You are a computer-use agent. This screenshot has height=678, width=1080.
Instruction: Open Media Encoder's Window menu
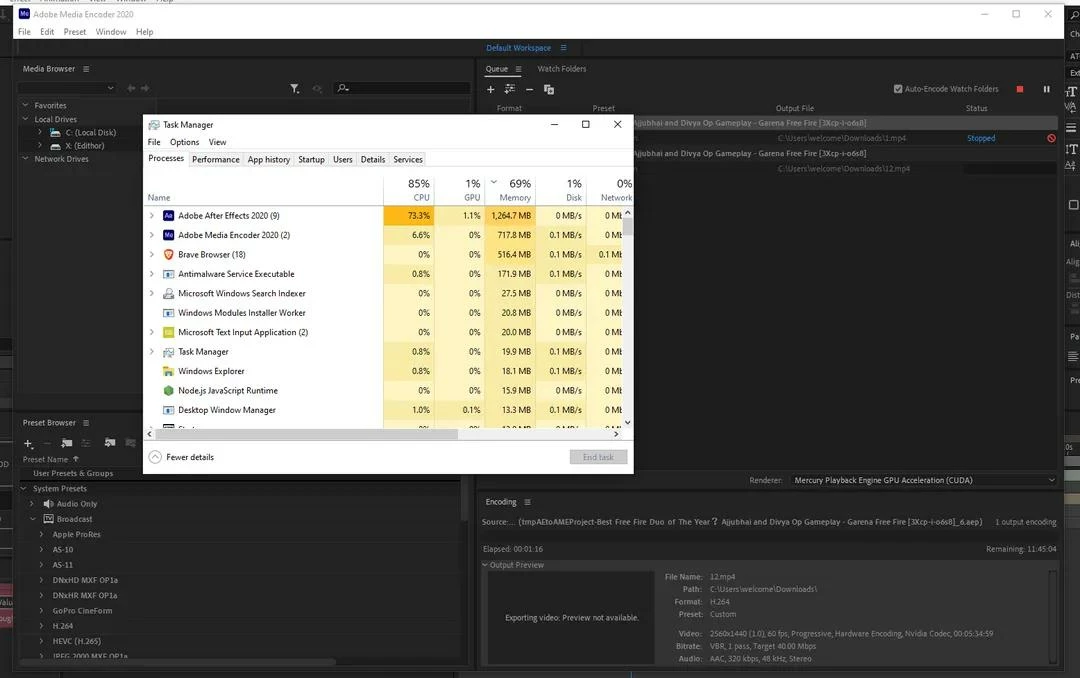[x=111, y=32]
